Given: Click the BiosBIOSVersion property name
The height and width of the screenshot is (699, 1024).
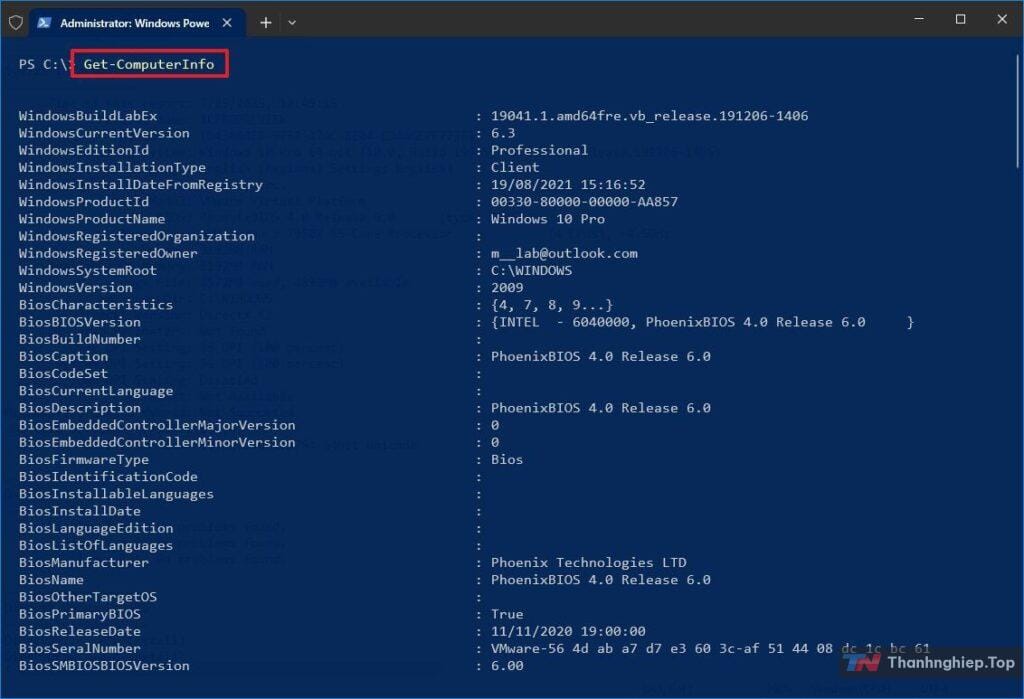Looking at the screenshot, I should [x=80, y=322].
